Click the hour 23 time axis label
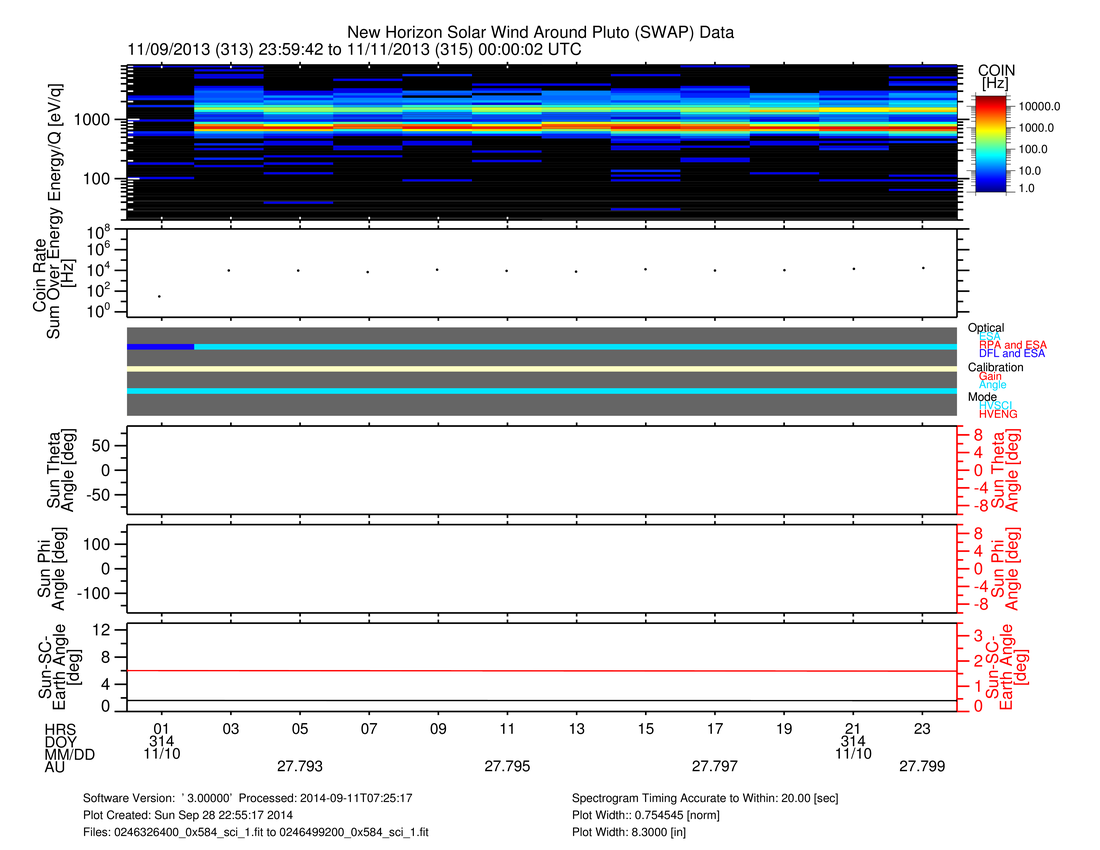The height and width of the screenshot is (850, 1100). (922, 726)
